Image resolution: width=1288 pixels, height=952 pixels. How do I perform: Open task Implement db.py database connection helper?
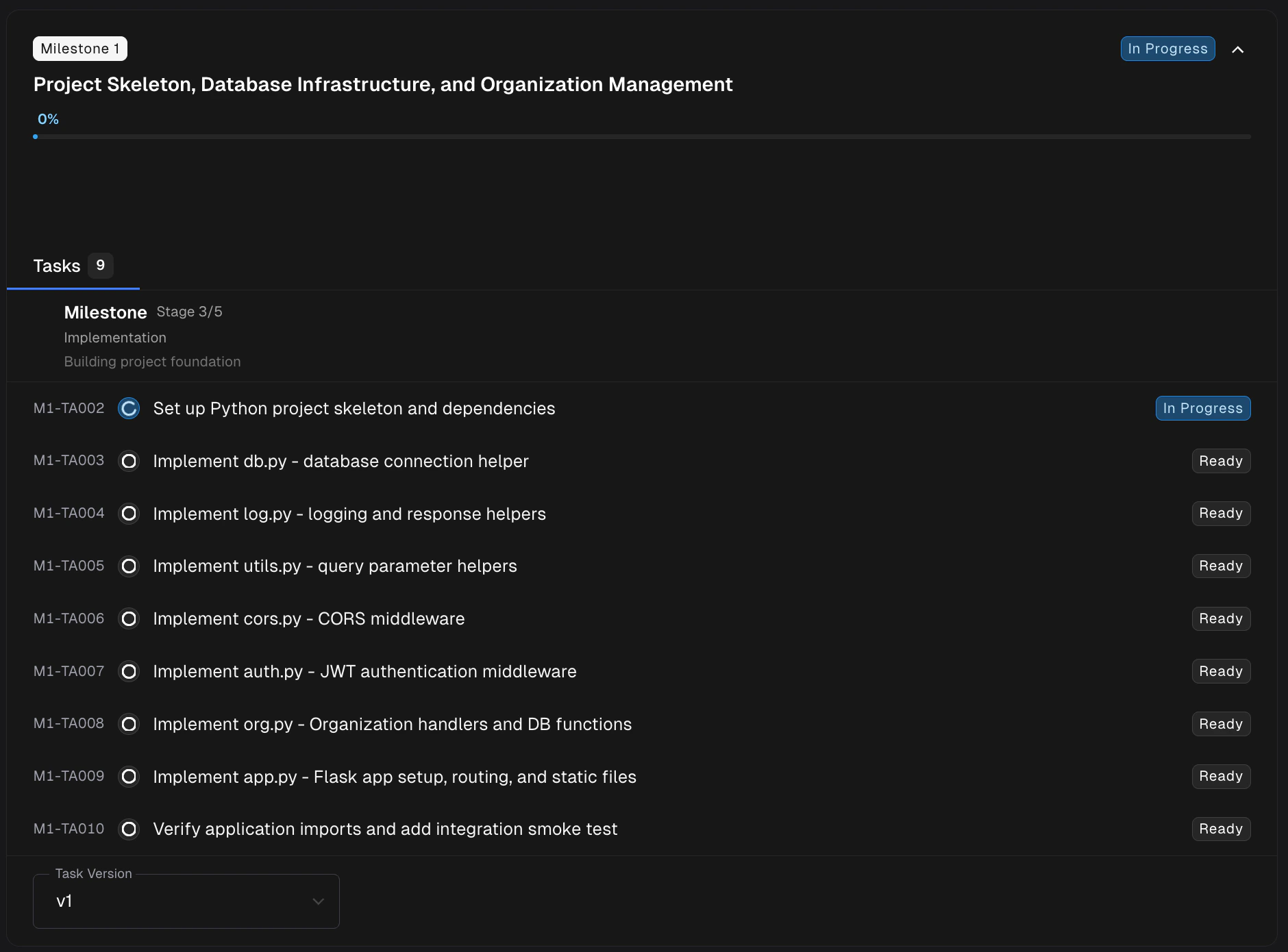pyautogui.click(x=340, y=461)
